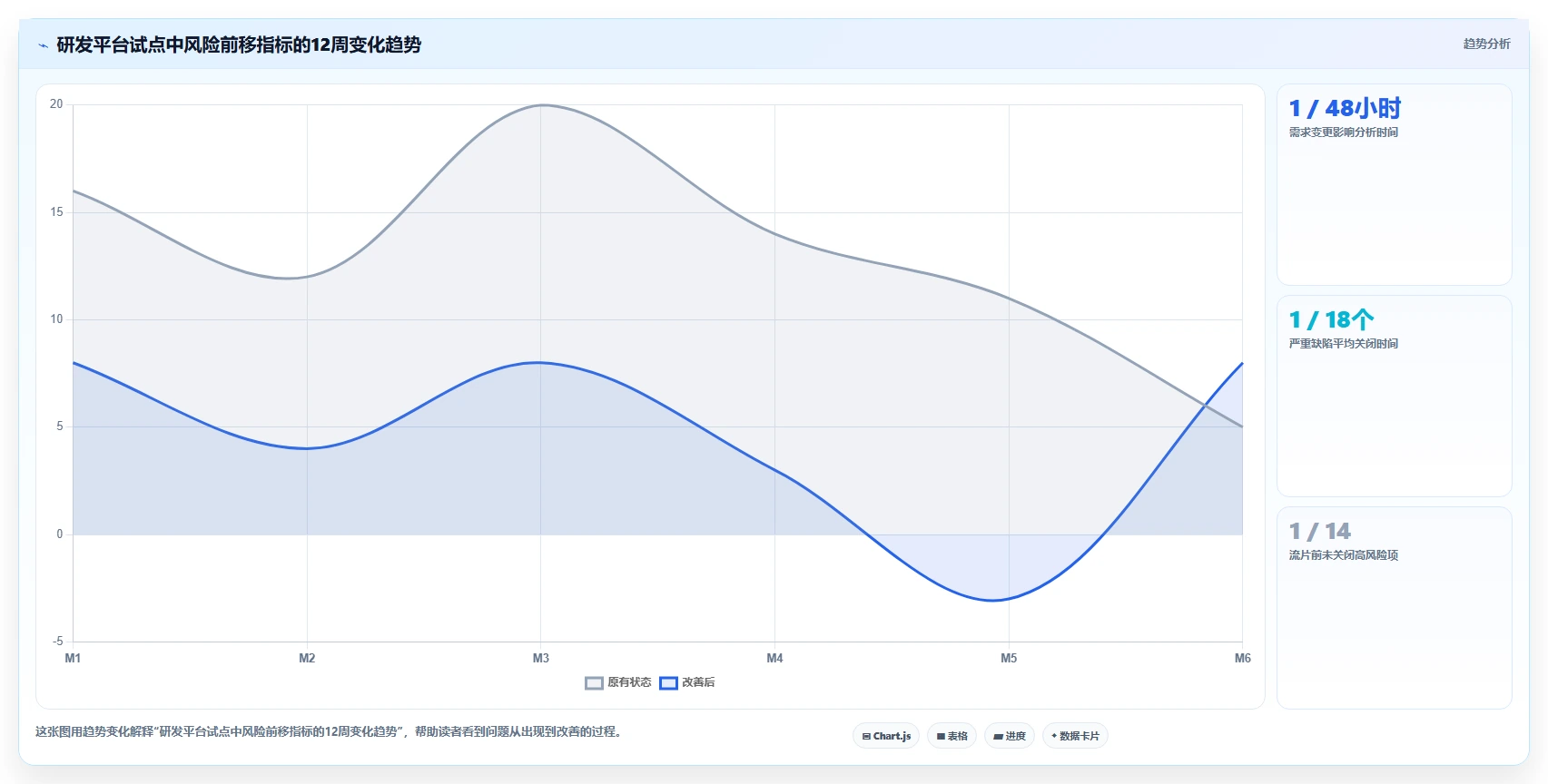Click the dashboard title heading text
The width and height of the screenshot is (1548, 784).
tap(239, 45)
